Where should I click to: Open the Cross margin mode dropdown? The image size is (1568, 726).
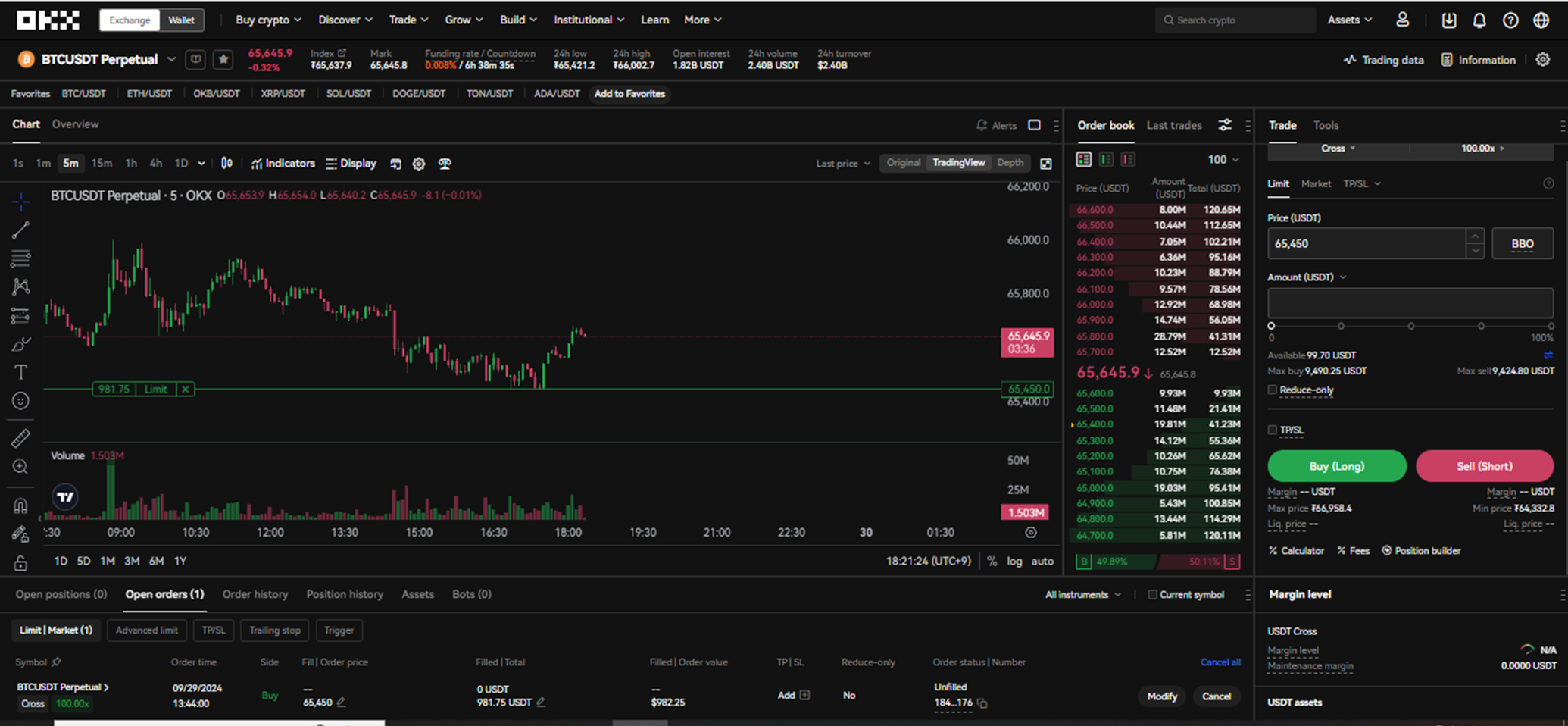coord(1338,149)
